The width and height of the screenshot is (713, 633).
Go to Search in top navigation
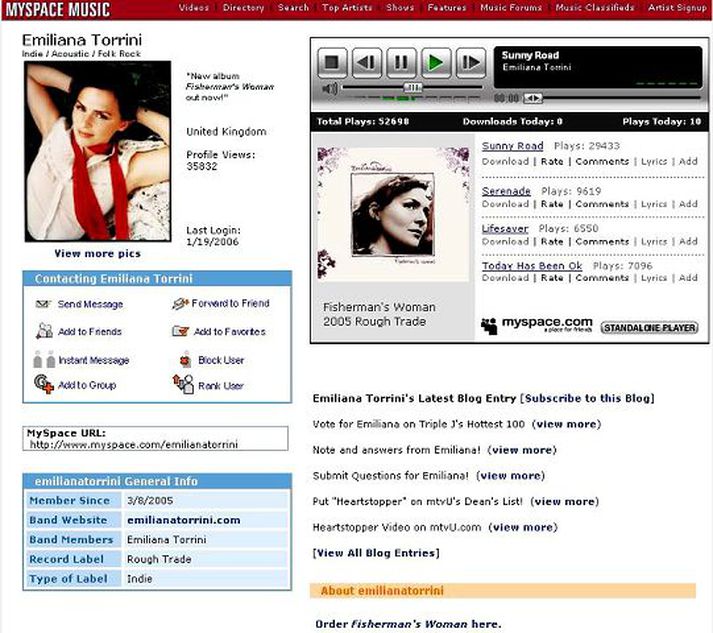(293, 8)
